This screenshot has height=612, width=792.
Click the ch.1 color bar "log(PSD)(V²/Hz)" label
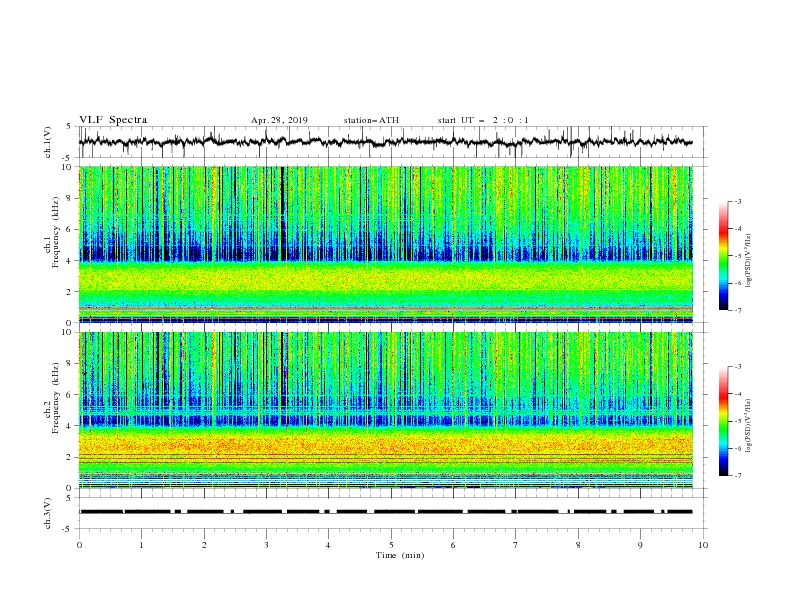tap(749, 261)
